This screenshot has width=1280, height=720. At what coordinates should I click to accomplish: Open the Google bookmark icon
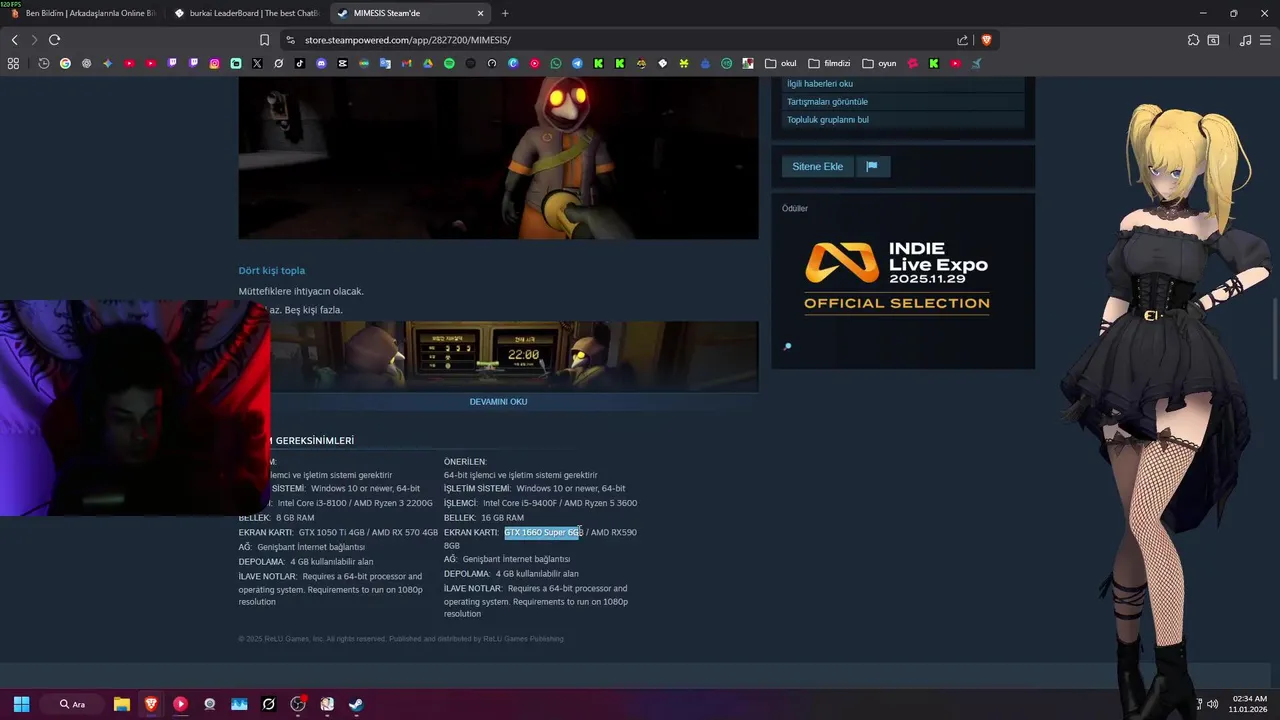click(x=65, y=63)
